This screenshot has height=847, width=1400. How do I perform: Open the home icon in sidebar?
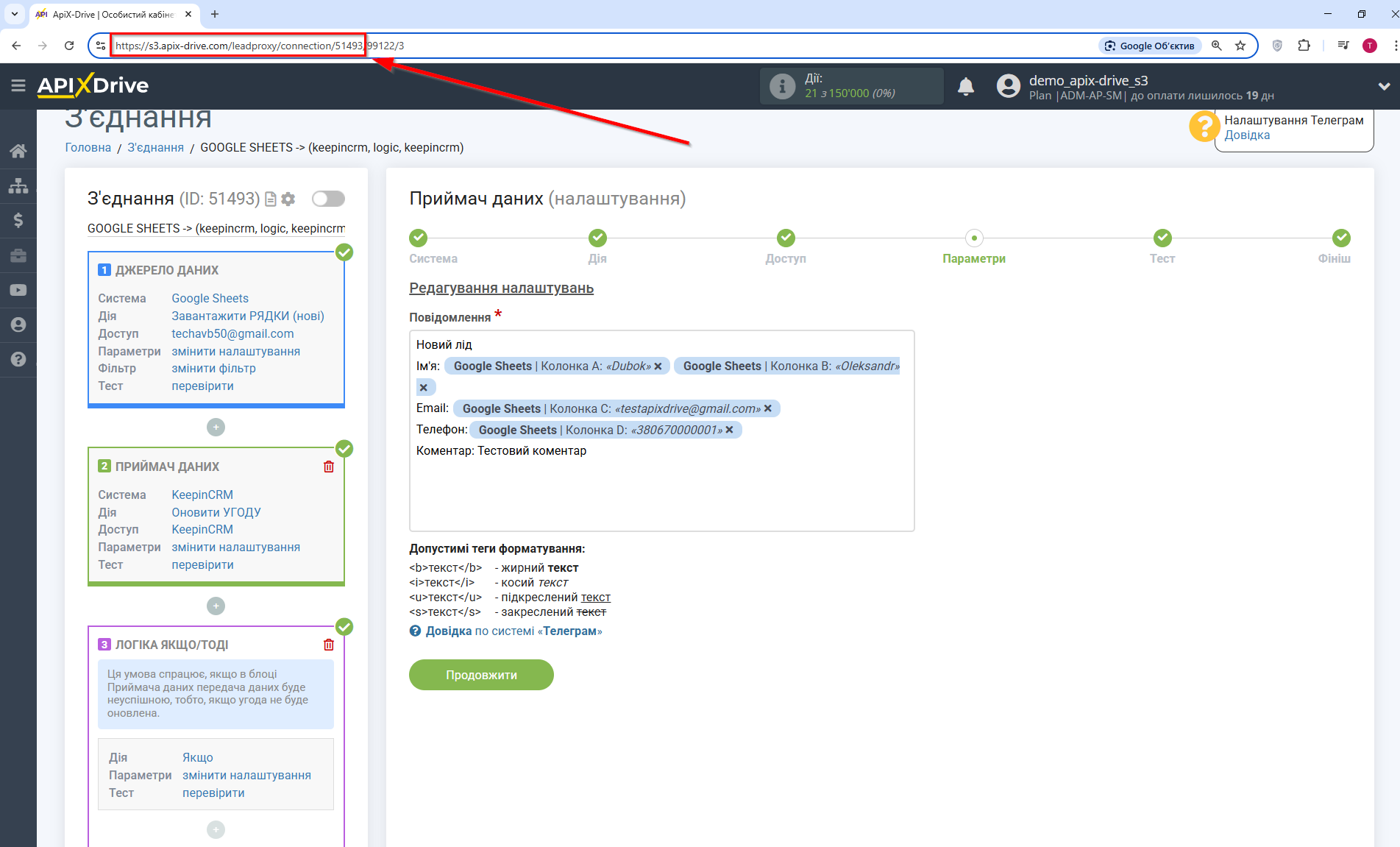[18, 151]
